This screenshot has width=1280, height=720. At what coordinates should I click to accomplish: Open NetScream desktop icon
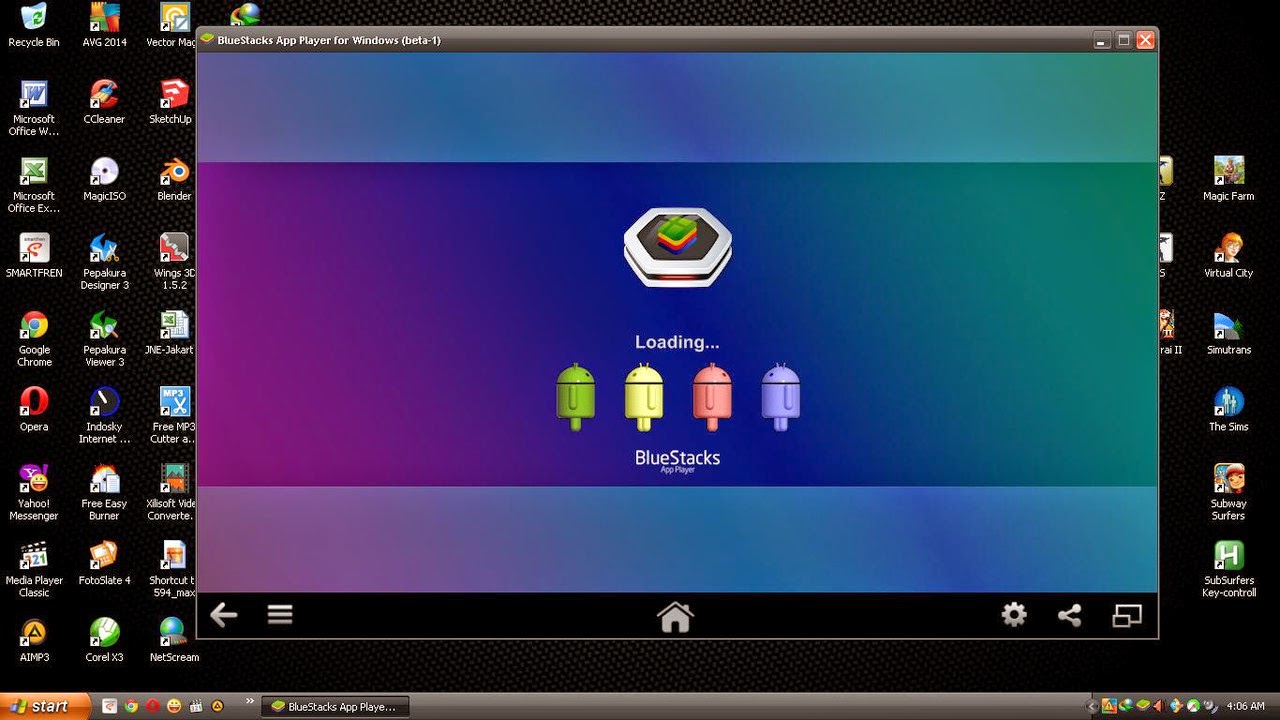174,641
